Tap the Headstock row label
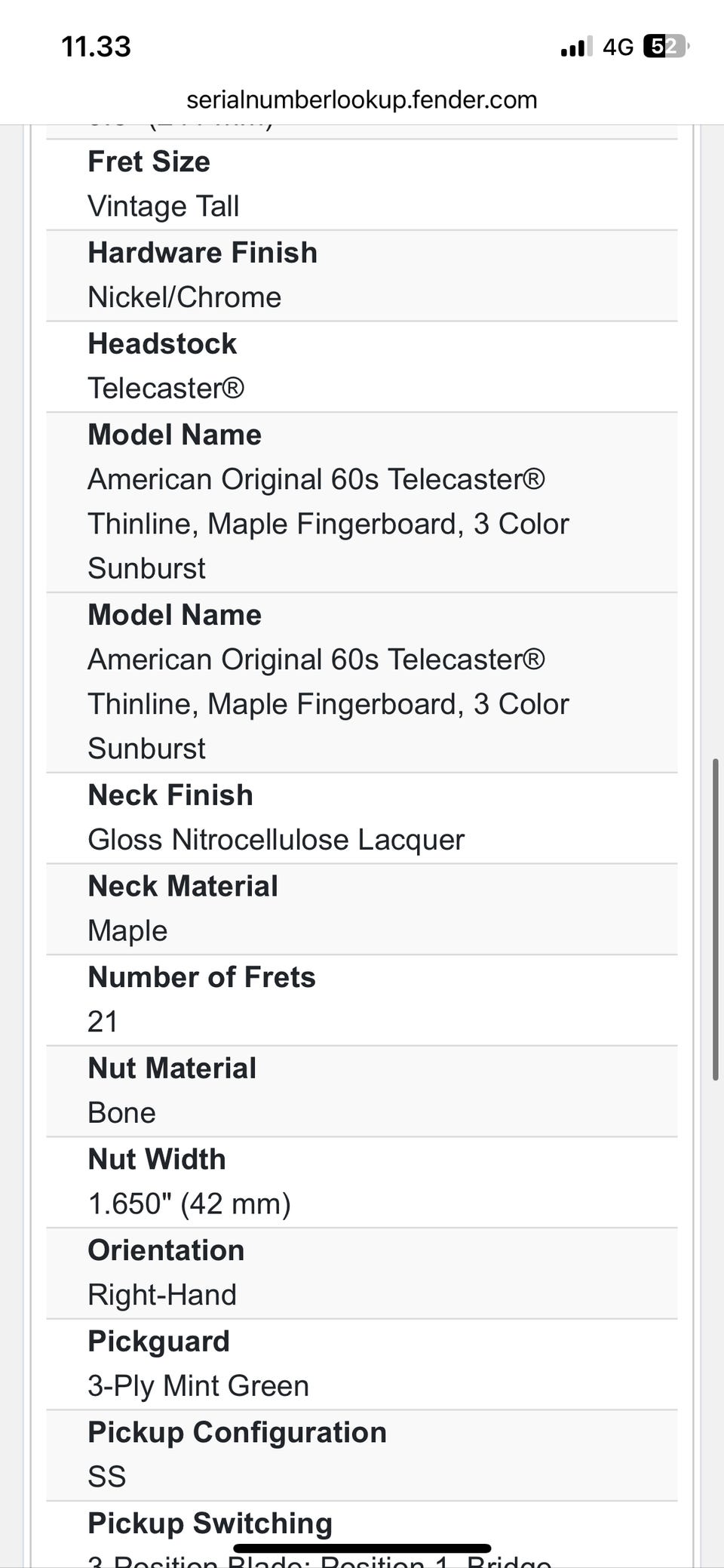Image resolution: width=724 pixels, height=1568 pixels. coord(162,344)
